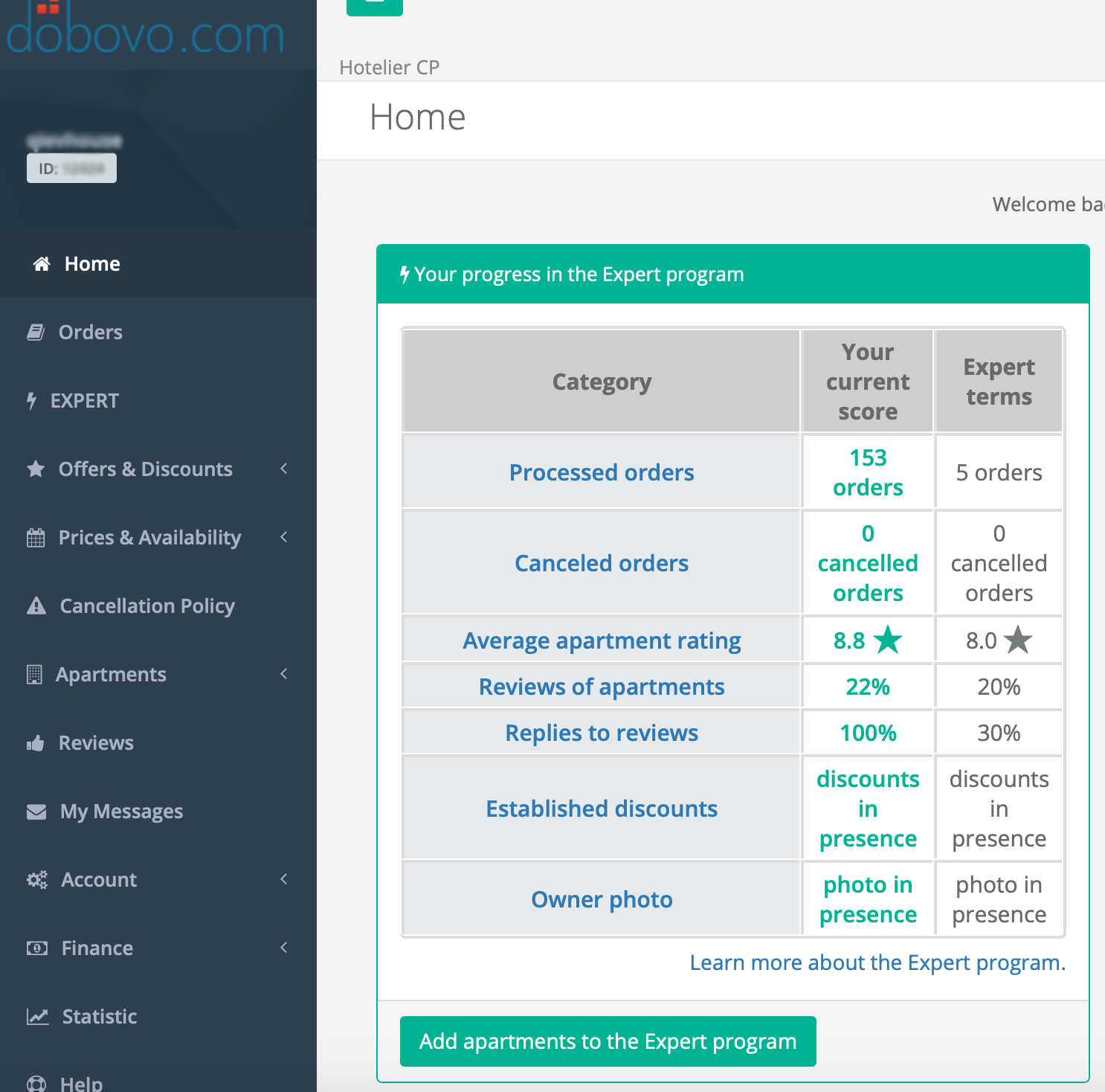This screenshot has height=1092, width=1105.
Task: Click the Statistic line chart icon
Action: (38, 1017)
